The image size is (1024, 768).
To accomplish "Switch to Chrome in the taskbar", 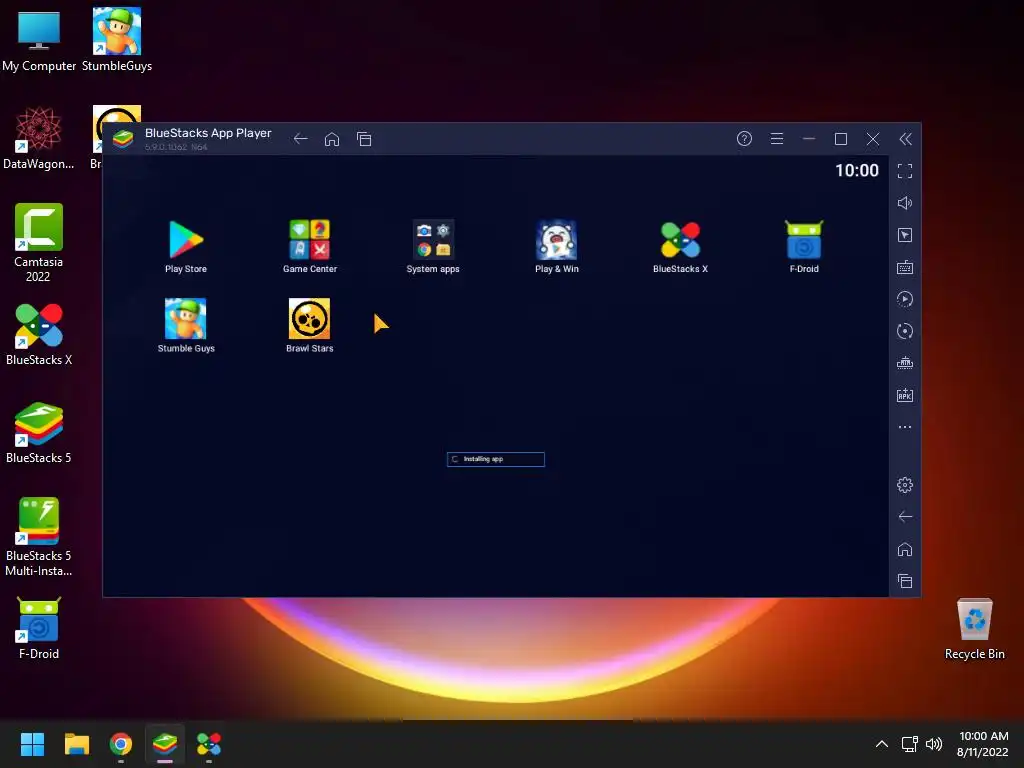I will (x=121, y=744).
